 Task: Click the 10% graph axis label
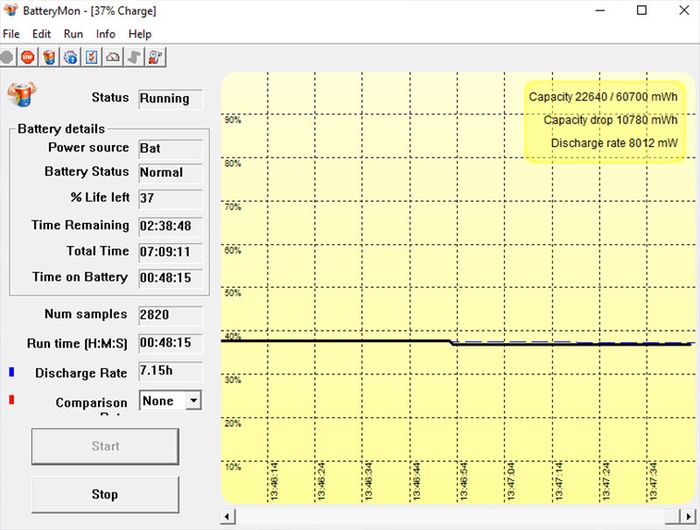click(233, 467)
